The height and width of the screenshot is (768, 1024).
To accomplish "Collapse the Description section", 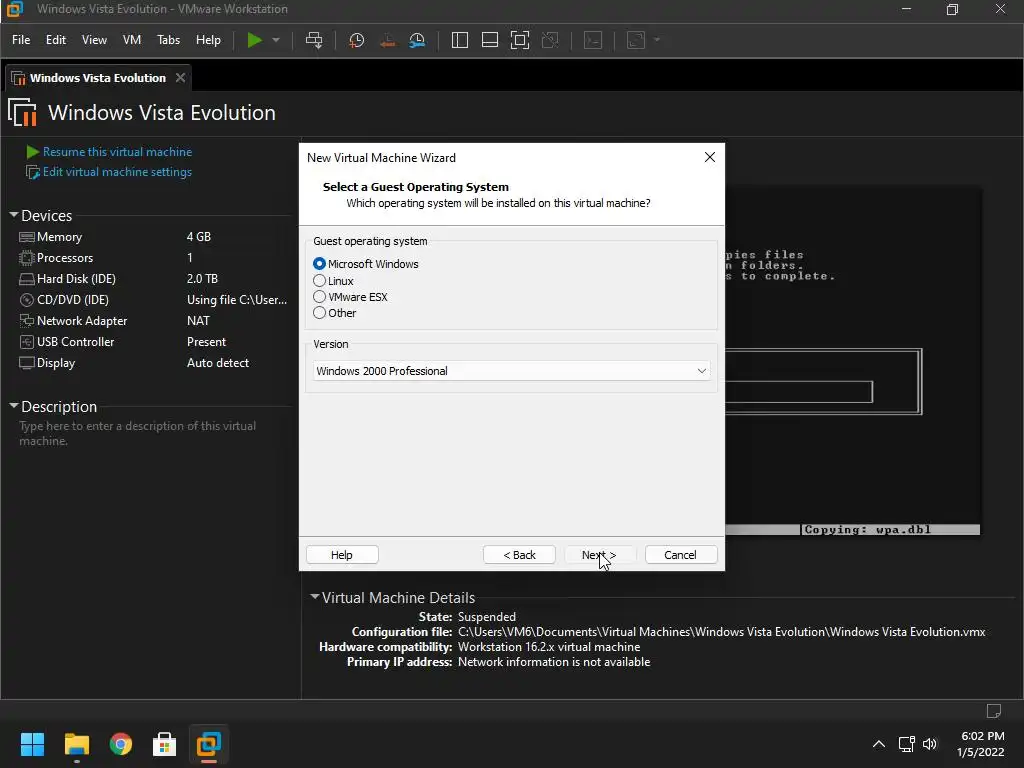I will [x=14, y=406].
